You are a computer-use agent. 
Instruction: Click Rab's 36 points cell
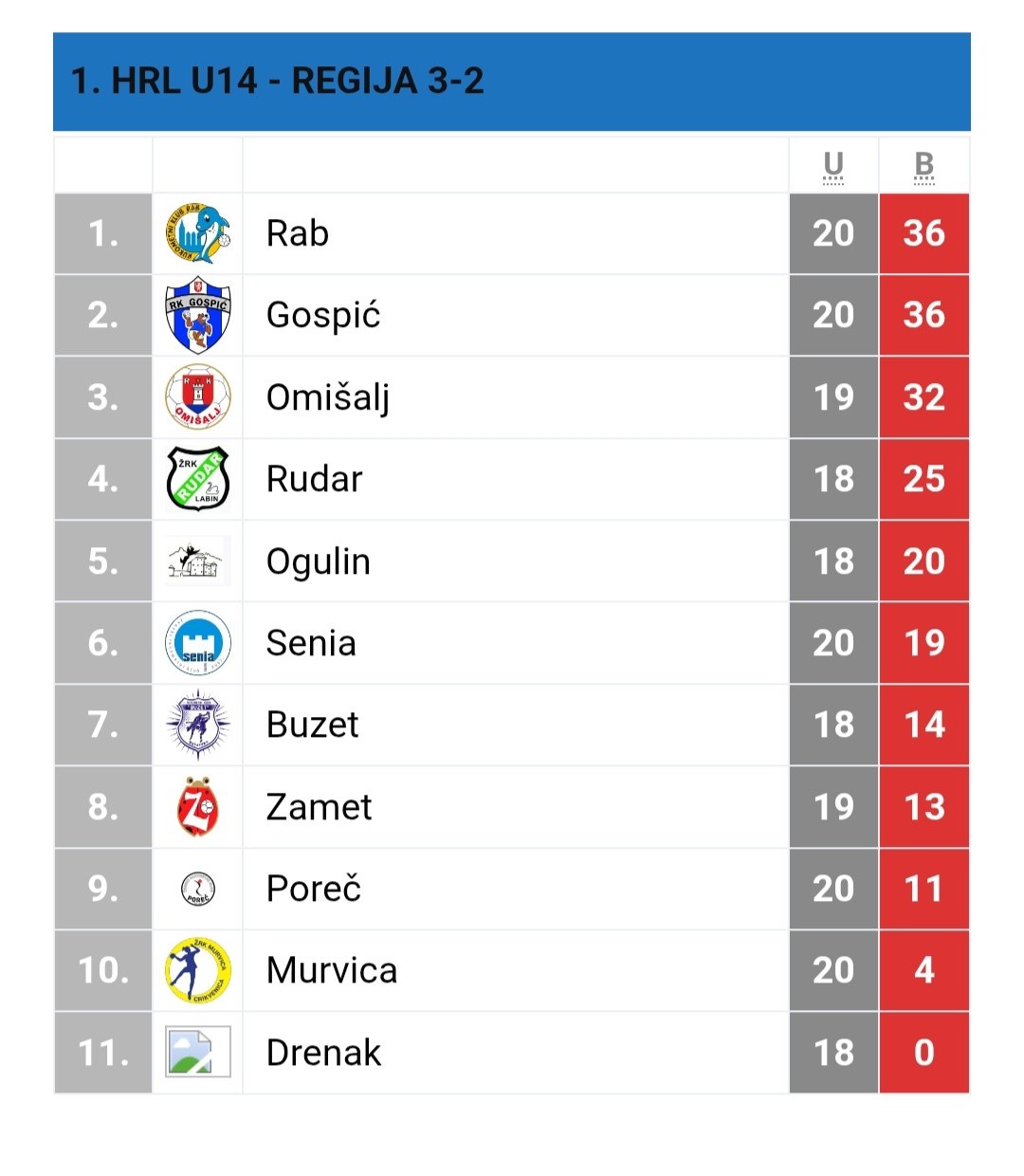pos(924,233)
